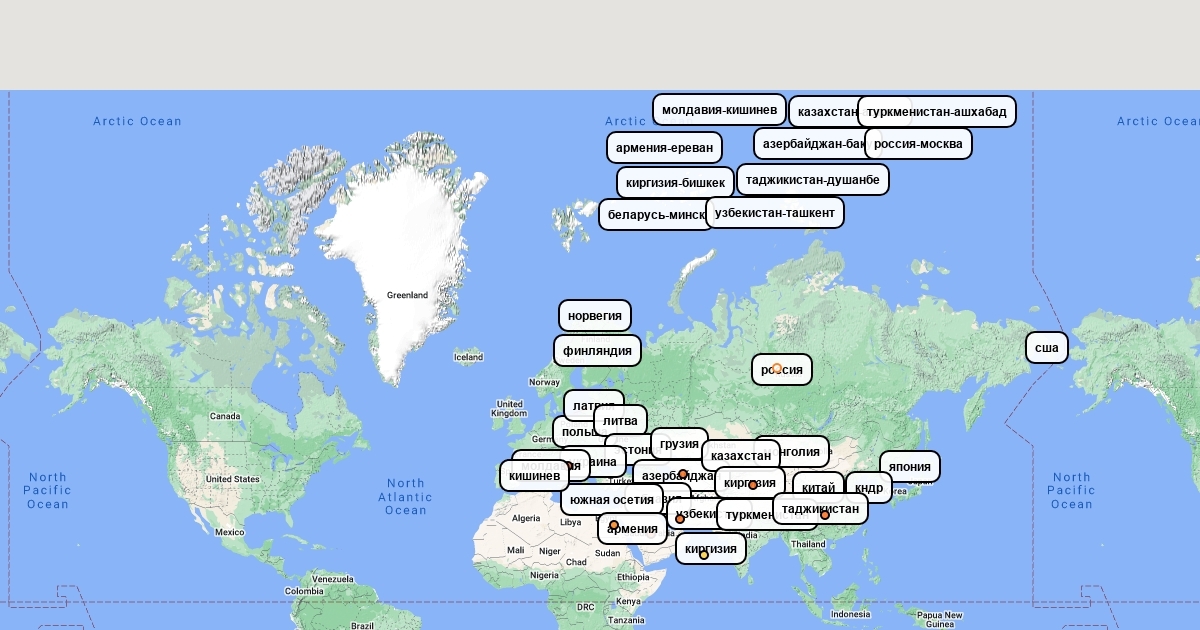Click the orange marker on the азербайджан label
1200x630 pixels.
(x=683, y=474)
